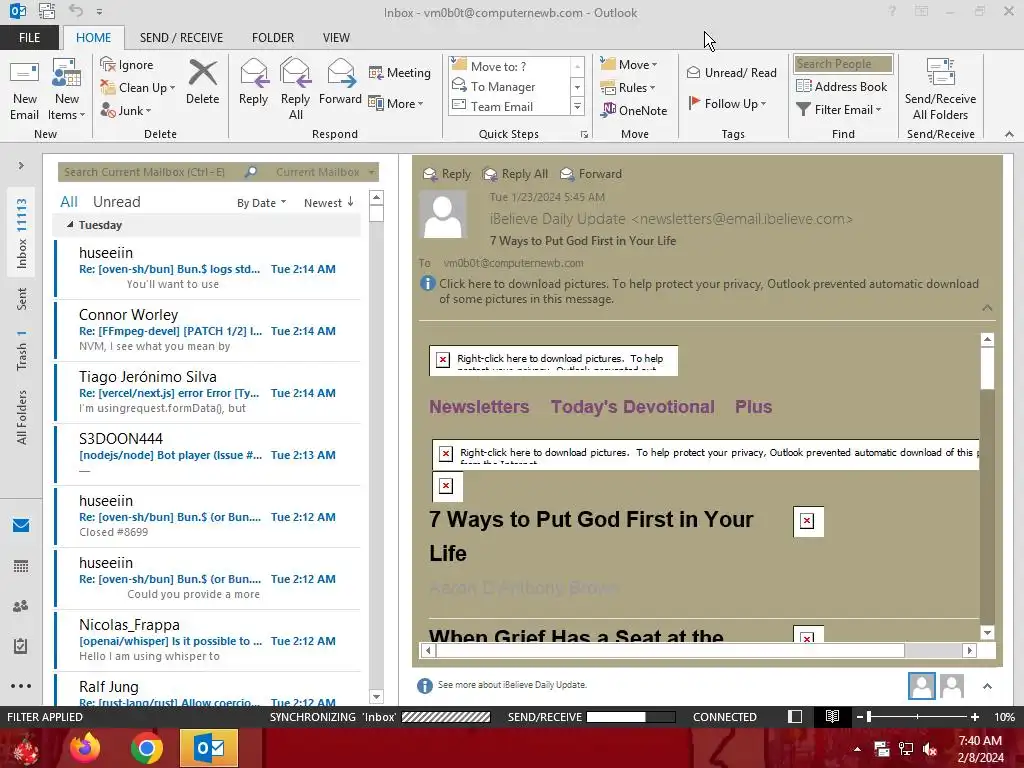
Task: Adjust the zoom slider
Action: pos(917,716)
